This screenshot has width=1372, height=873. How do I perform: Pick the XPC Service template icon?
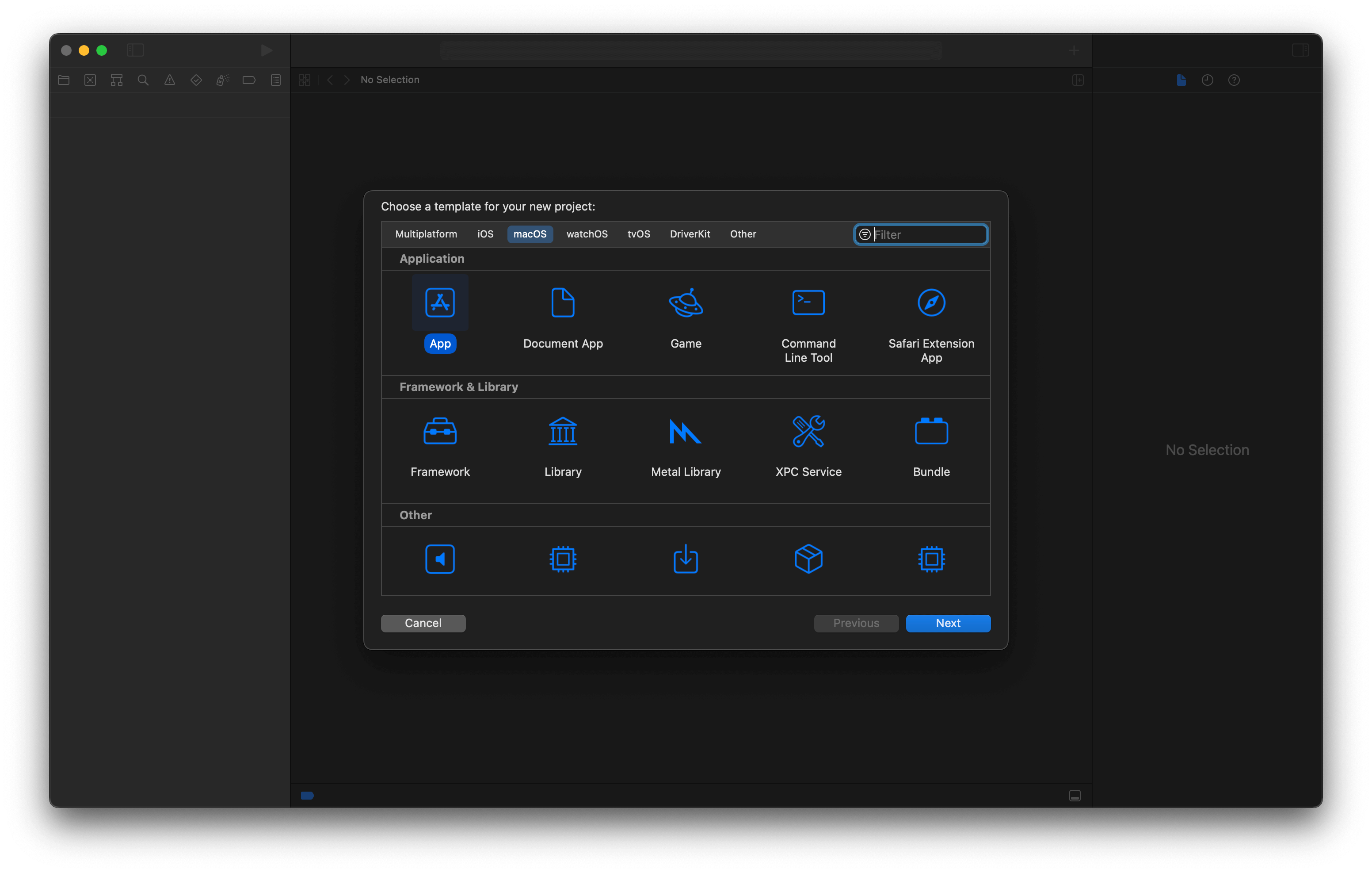point(808,430)
